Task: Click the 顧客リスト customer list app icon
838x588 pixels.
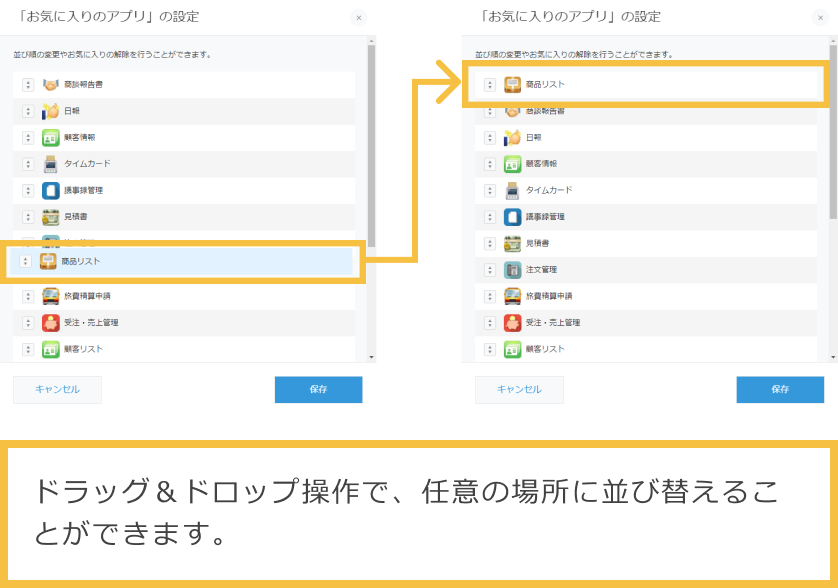Action: pyautogui.click(x=511, y=348)
